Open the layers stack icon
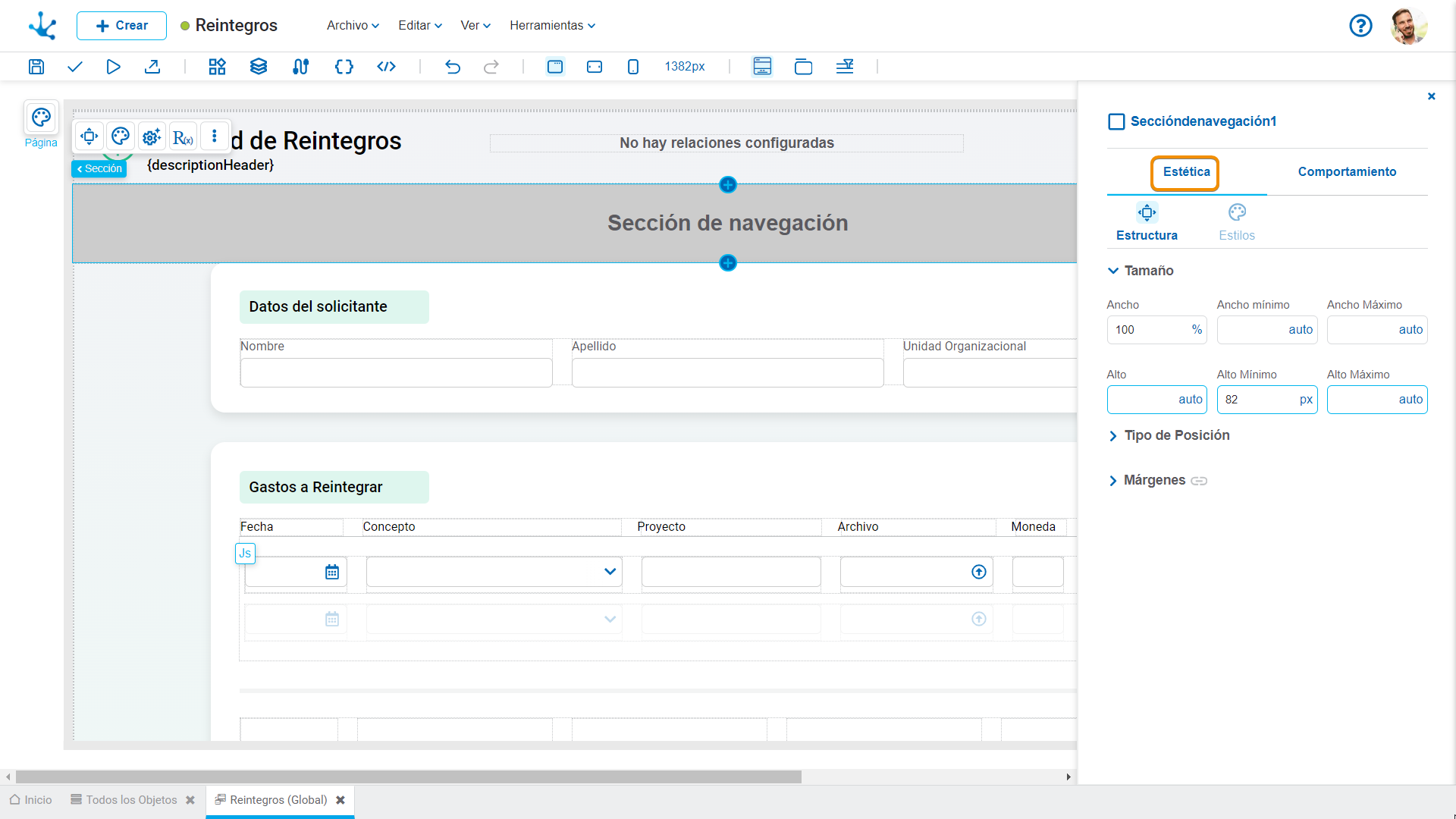The width and height of the screenshot is (1456, 819). (x=259, y=67)
